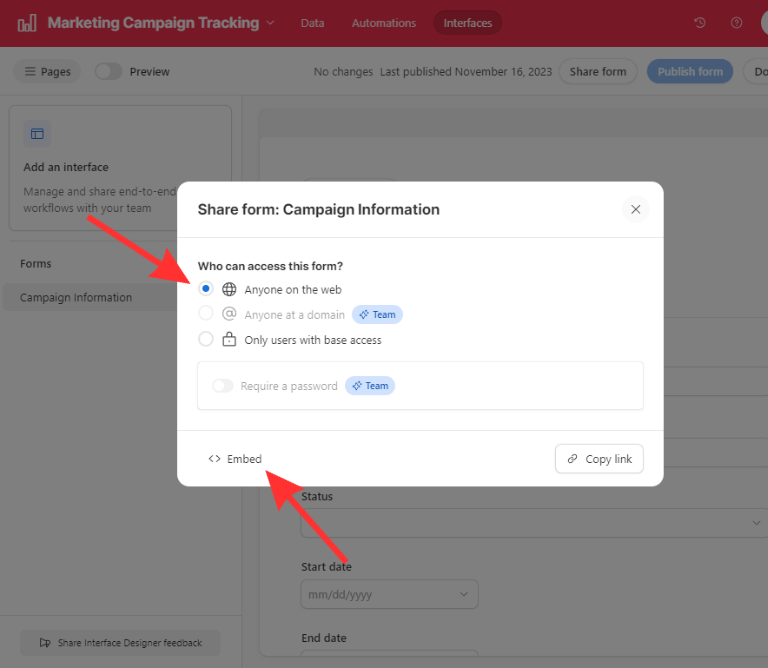Click the Embed code option
Image resolution: width=768 pixels, height=668 pixels.
(x=235, y=459)
